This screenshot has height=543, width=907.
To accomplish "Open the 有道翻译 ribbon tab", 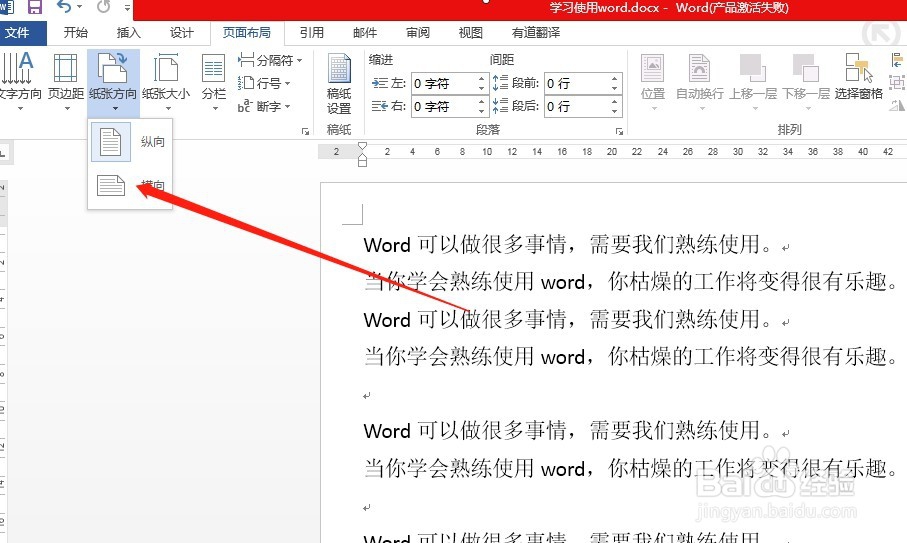I will click(x=536, y=33).
